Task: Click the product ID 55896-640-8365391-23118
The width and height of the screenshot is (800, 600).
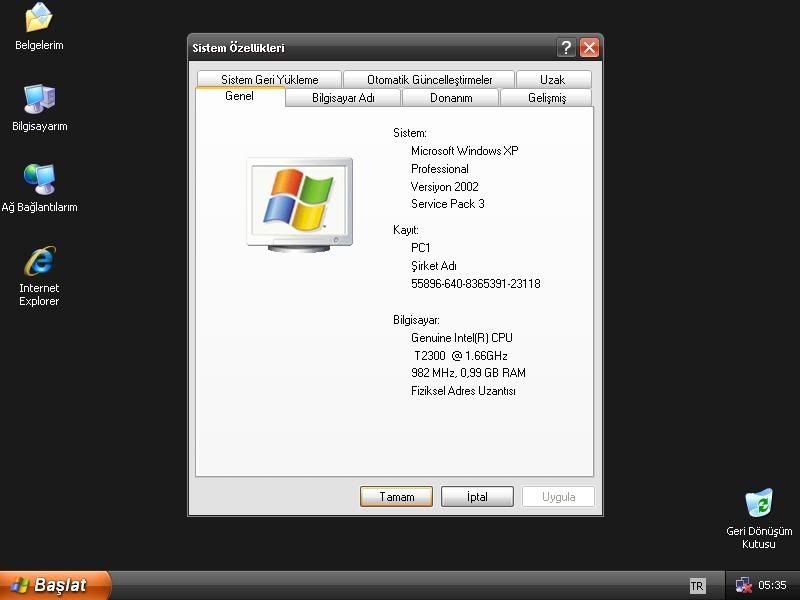Action: point(476,284)
